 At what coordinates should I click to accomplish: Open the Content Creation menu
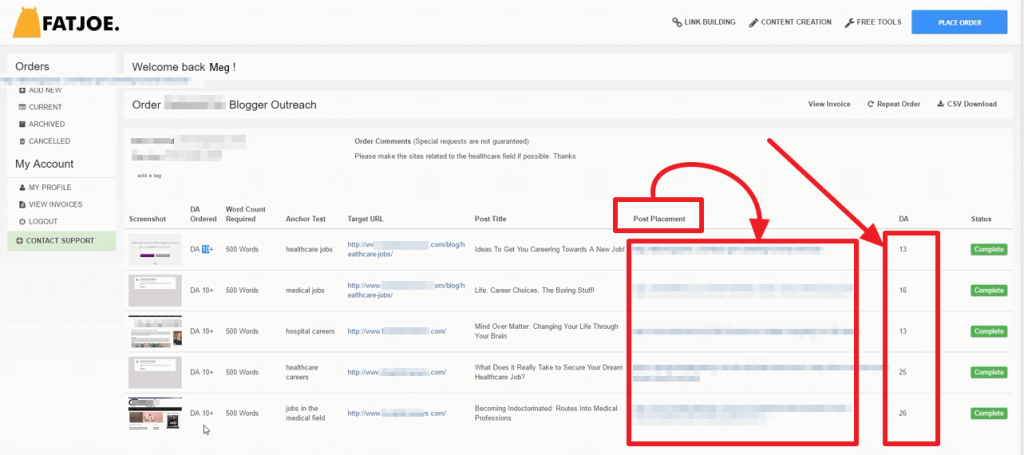tap(790, 22)
